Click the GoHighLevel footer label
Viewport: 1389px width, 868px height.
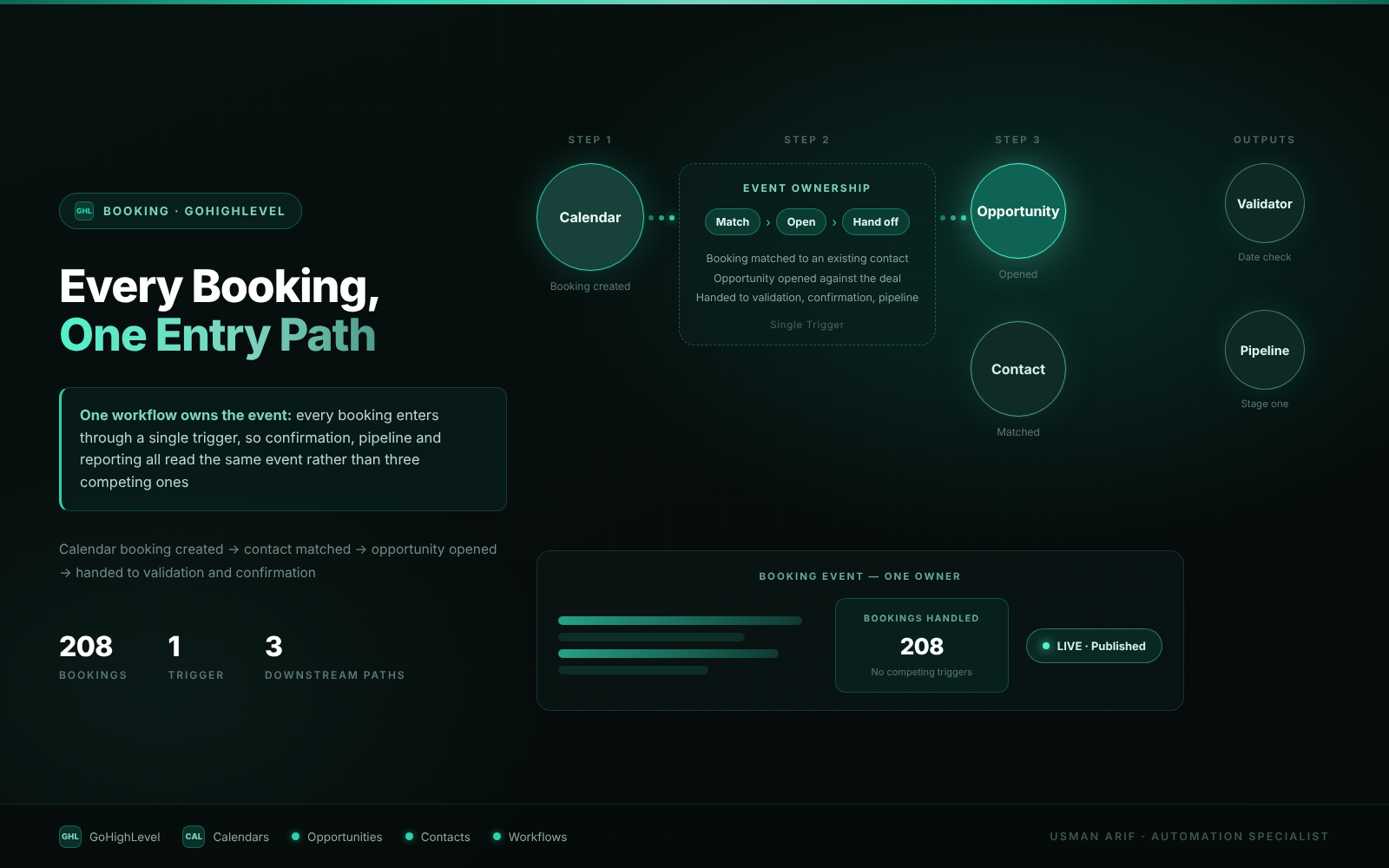(x=125, y=837)
